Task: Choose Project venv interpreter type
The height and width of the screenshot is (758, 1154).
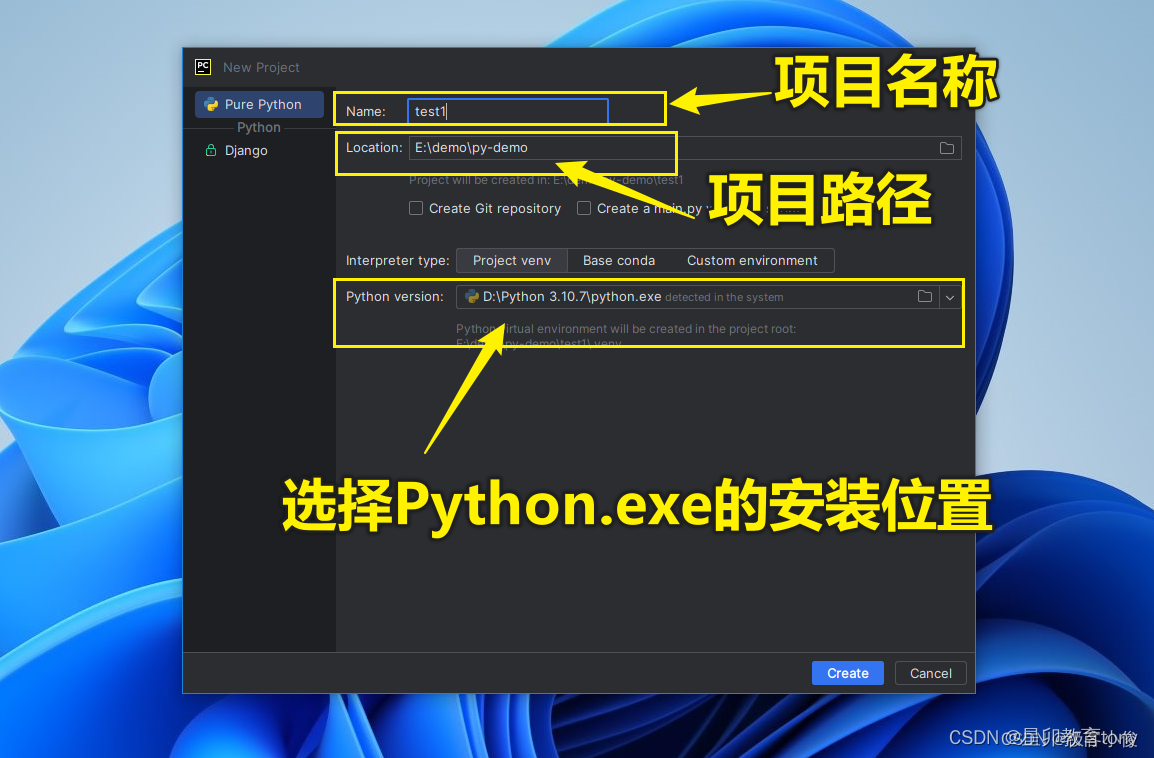Action: [x=511, y=261]
